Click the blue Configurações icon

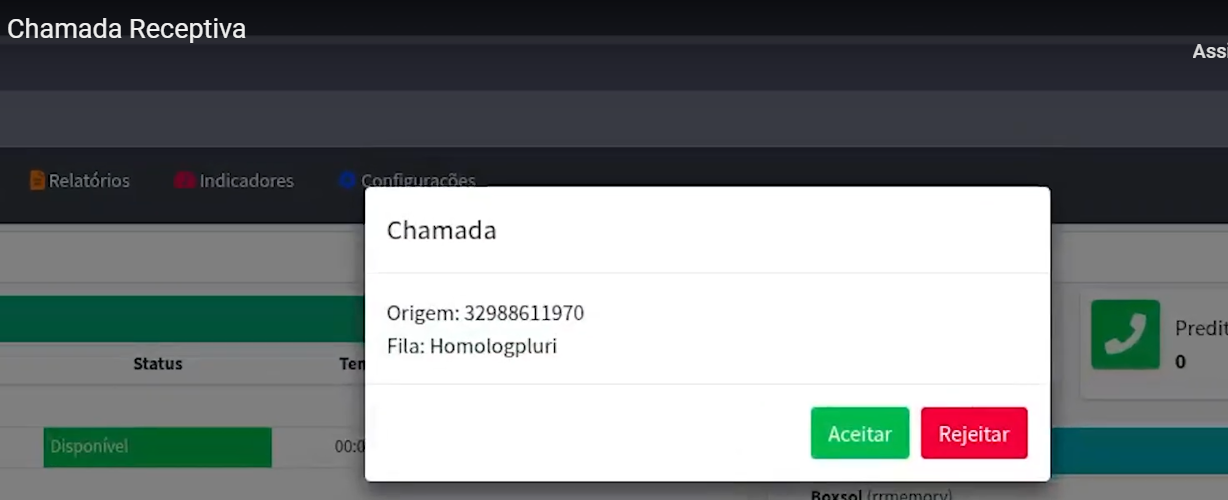[x=347, y=181]
